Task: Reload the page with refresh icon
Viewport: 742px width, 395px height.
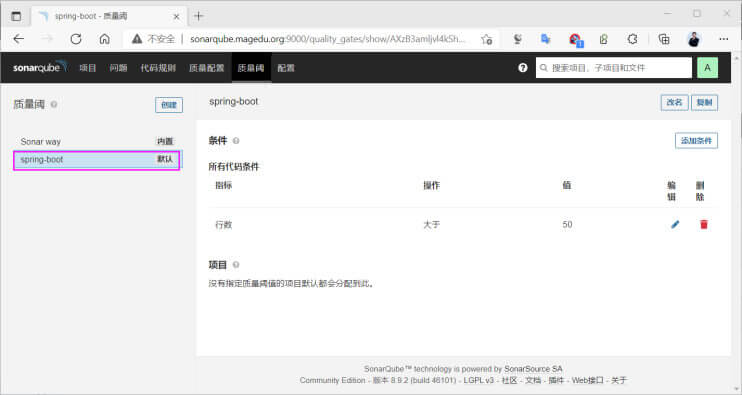Action: [x=76, y=39]
